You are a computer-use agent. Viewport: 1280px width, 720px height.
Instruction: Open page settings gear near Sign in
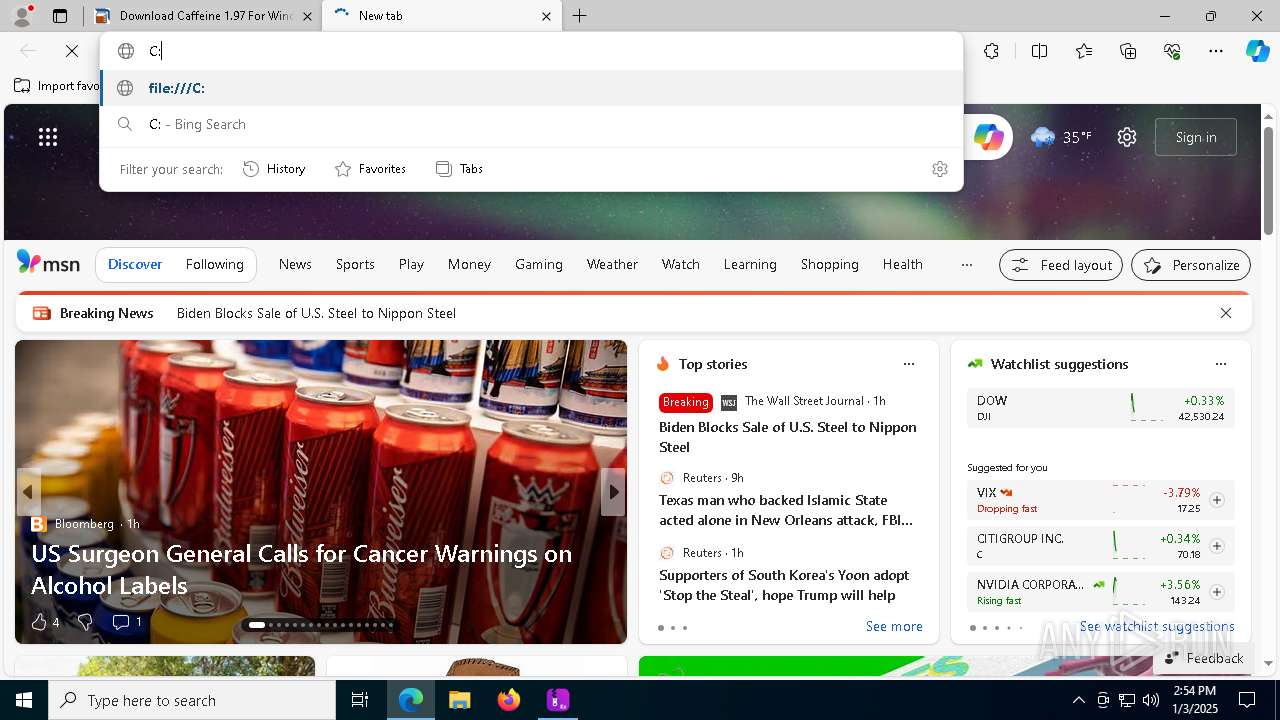tap(1127, 137)
